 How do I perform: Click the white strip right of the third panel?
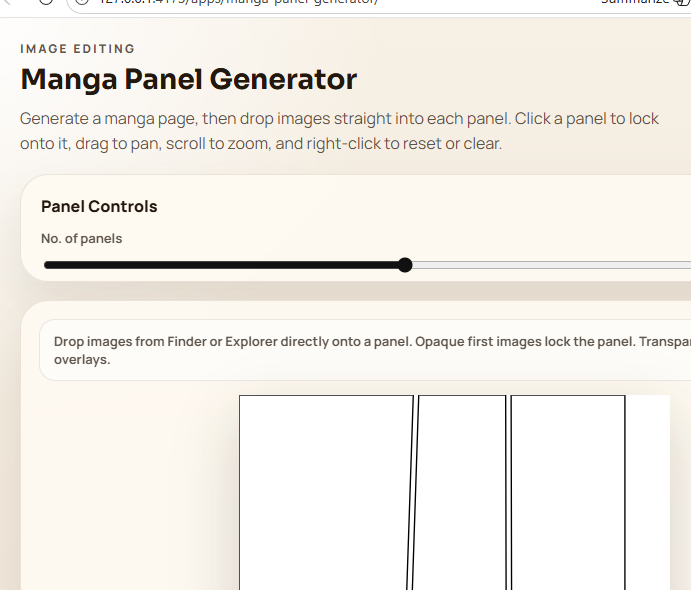coord(648,490)
